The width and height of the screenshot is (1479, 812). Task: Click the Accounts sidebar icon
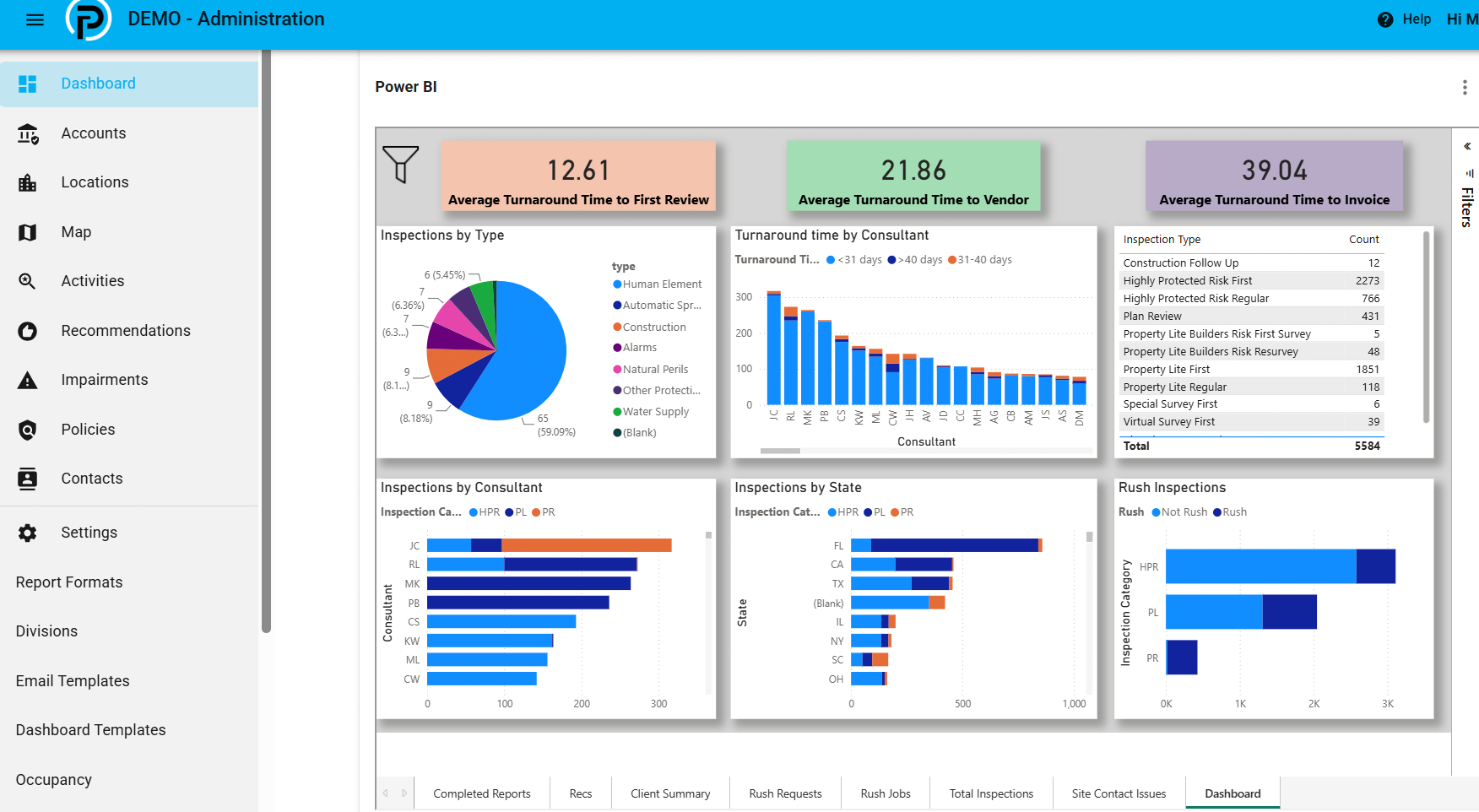coord(28,133)
